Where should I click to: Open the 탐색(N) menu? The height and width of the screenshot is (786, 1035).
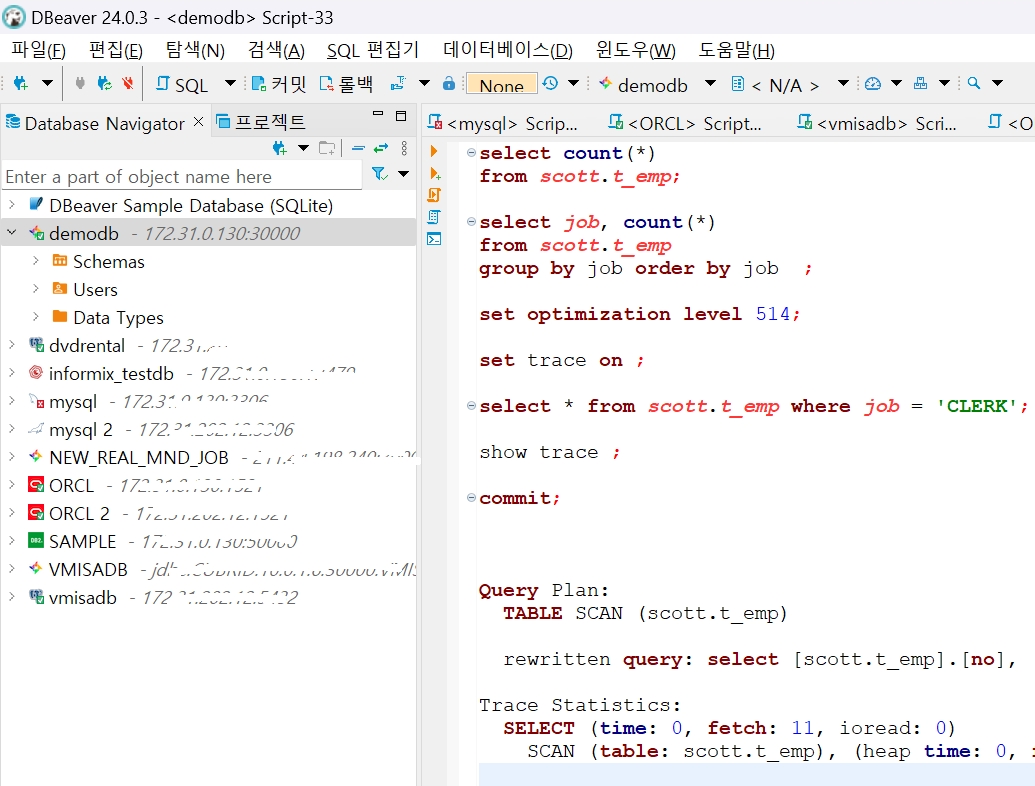coord(195,50)
